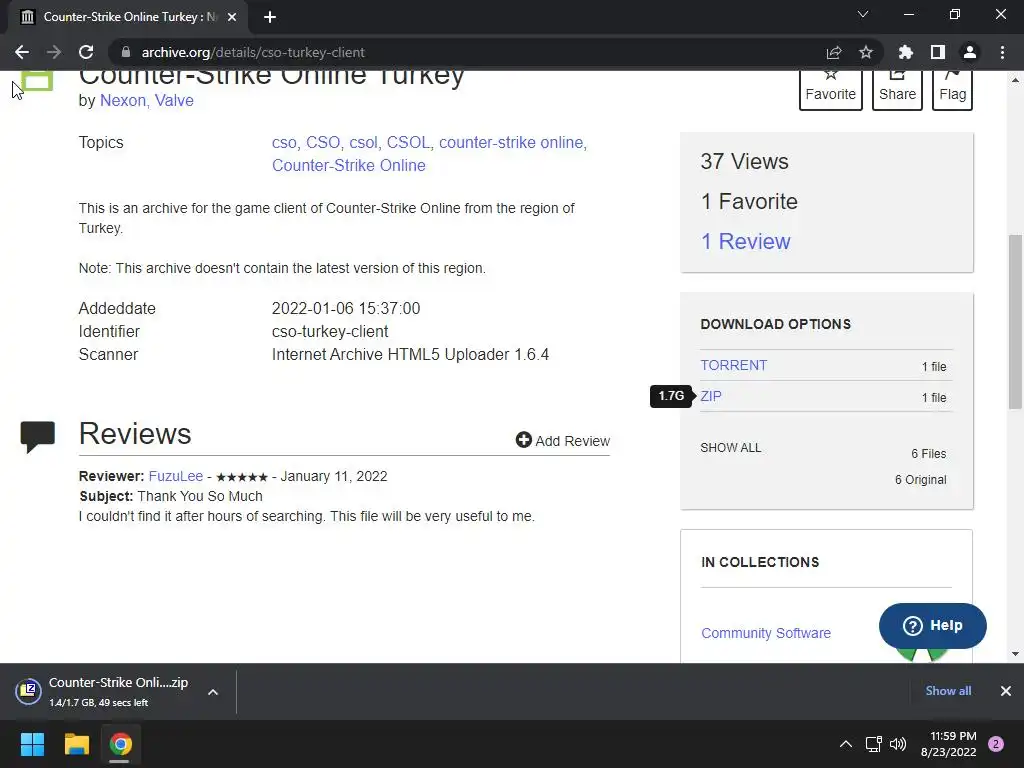Viewport: 1024px width, 768px height.
Task: Open the notification badge showing 2
Action: pyautogui.click(x=996, y=744)
